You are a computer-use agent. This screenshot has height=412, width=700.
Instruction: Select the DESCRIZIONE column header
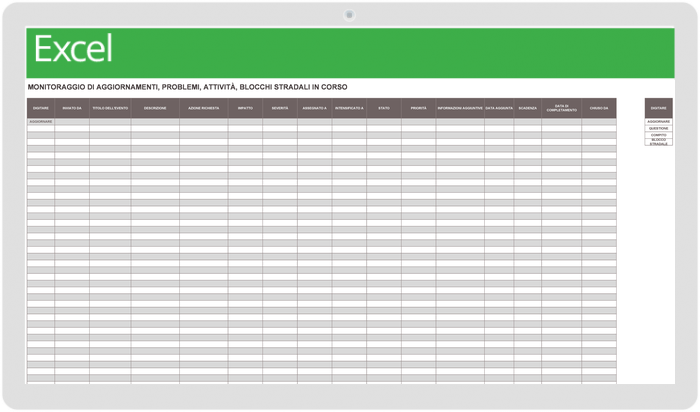point(155,108)
